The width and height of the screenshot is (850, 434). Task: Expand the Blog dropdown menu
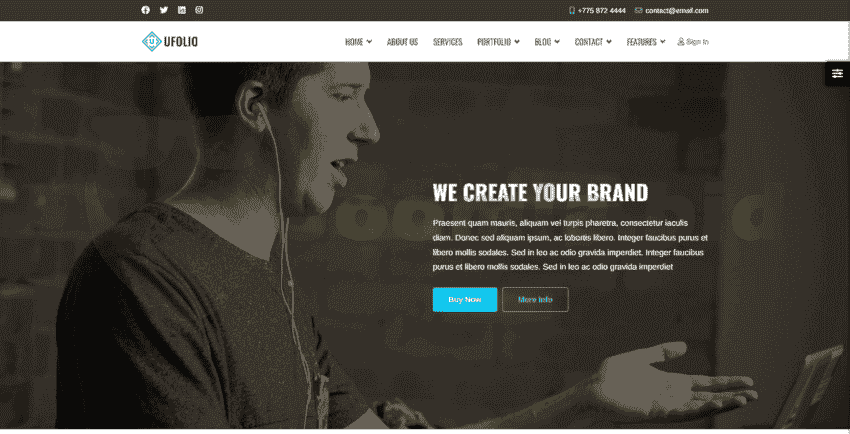pos(547,42)
